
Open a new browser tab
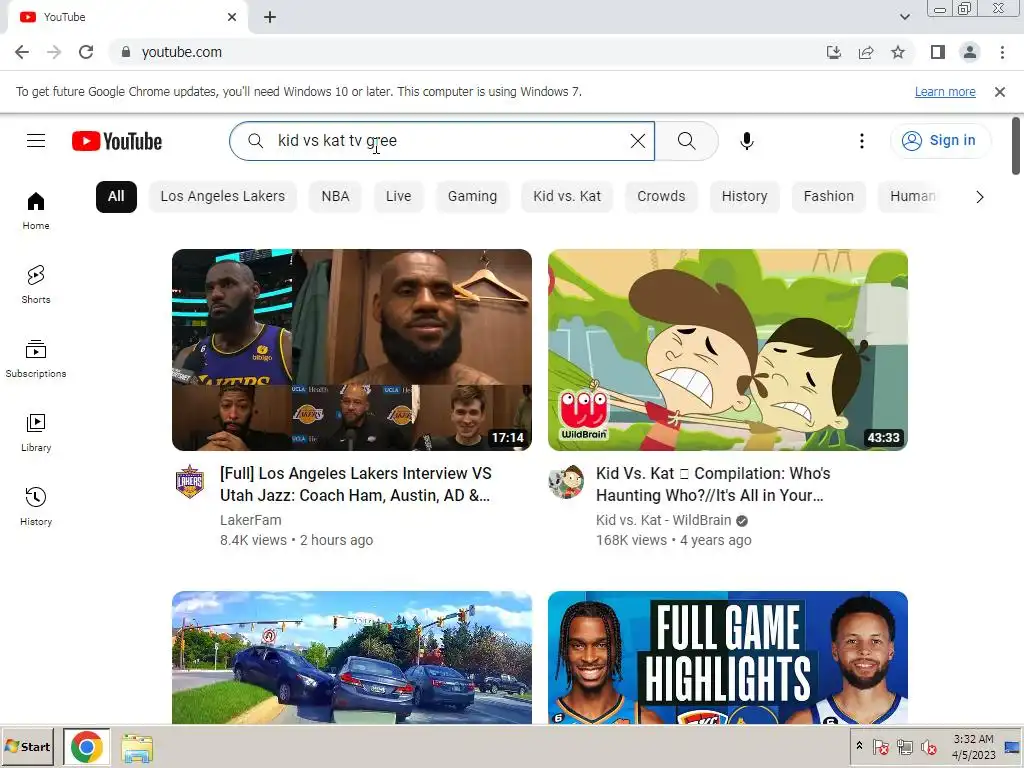tap(270, 17)
